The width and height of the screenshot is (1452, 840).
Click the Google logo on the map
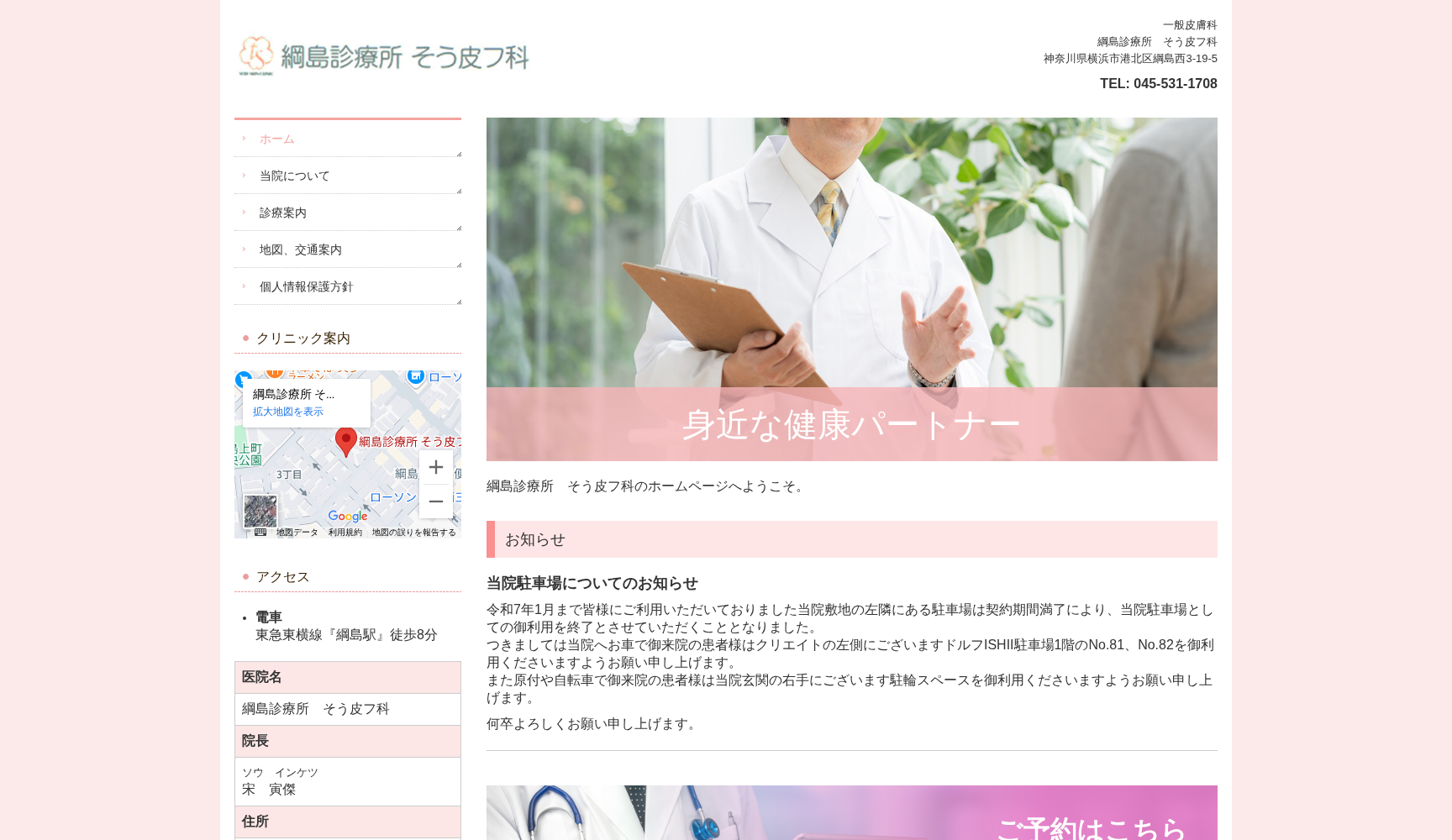(348, 517)
